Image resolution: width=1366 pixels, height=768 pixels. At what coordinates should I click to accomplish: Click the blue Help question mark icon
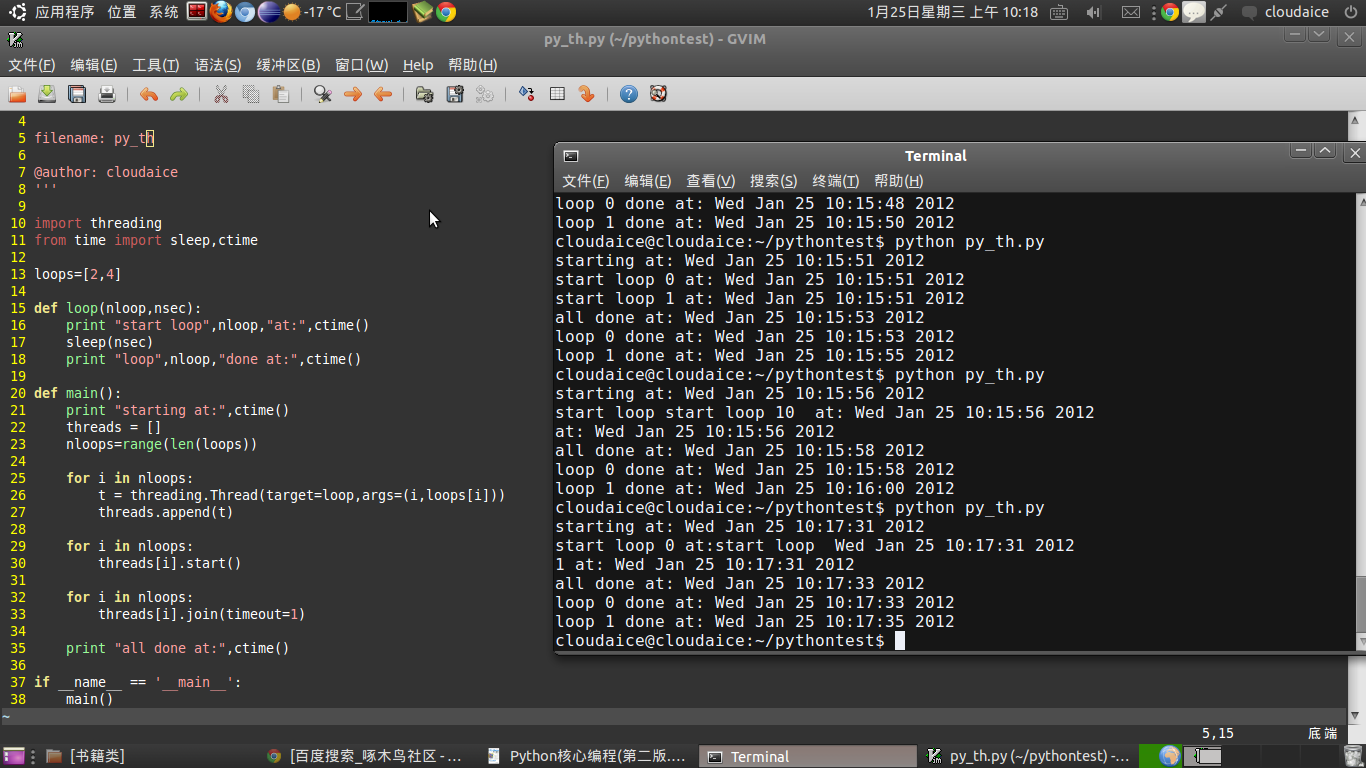(x=628, y=94)
